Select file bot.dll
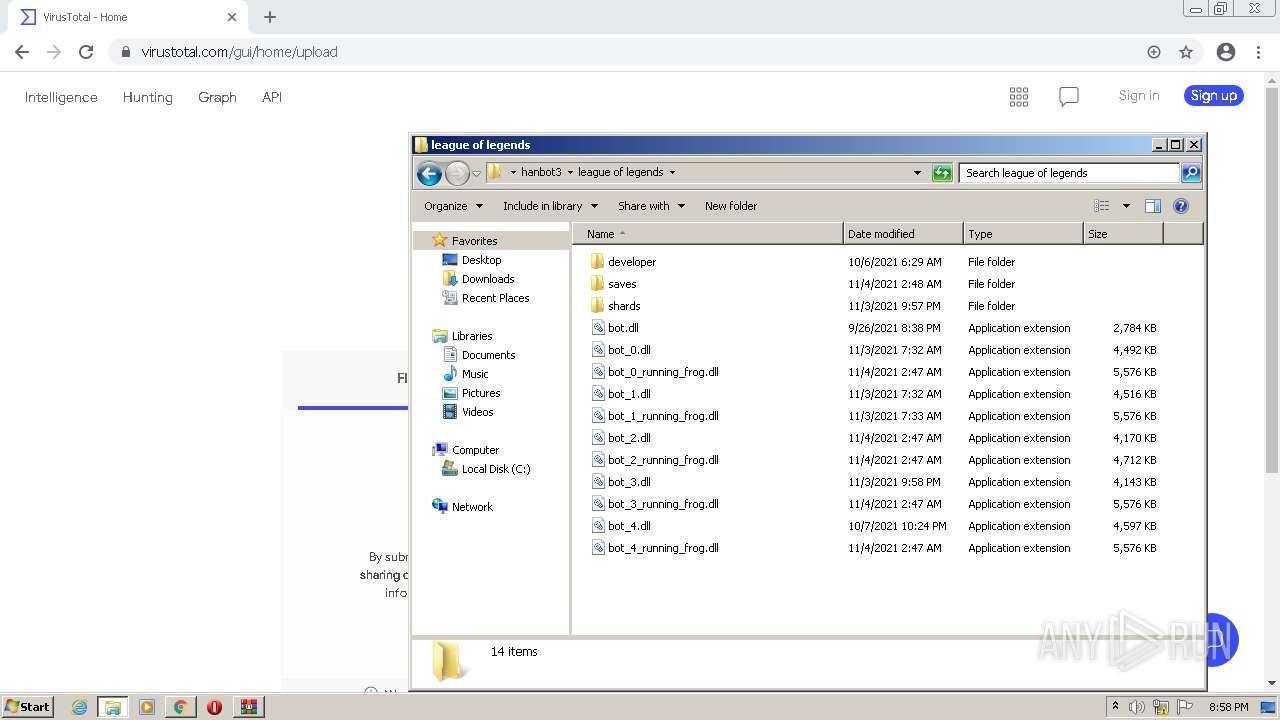Viewport: 1280px width, 720px height. pyautogui.click(x=623, y=328)
